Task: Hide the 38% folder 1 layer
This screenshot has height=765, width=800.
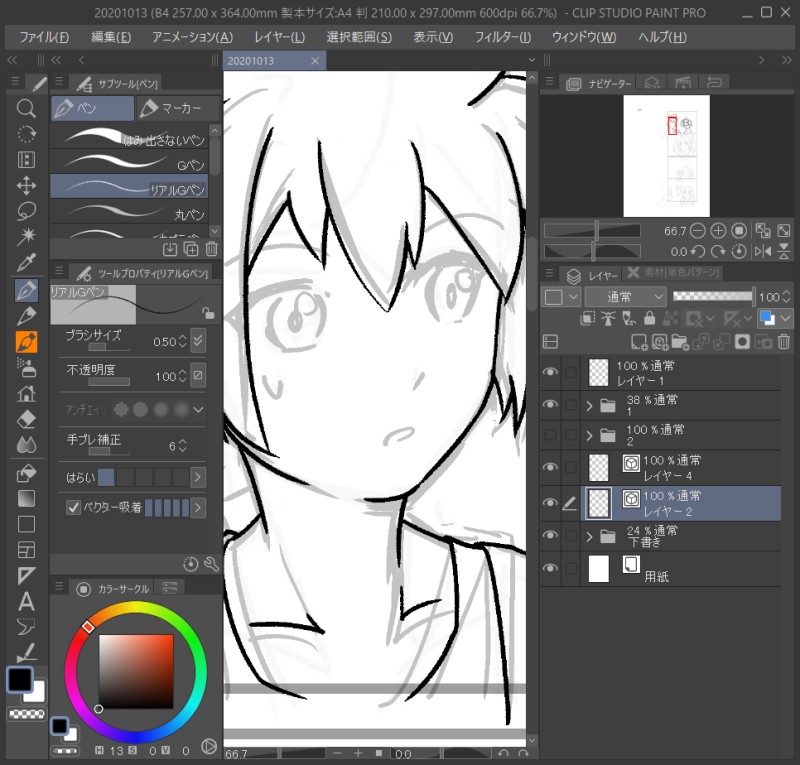Action: click(x=550, y=404)
